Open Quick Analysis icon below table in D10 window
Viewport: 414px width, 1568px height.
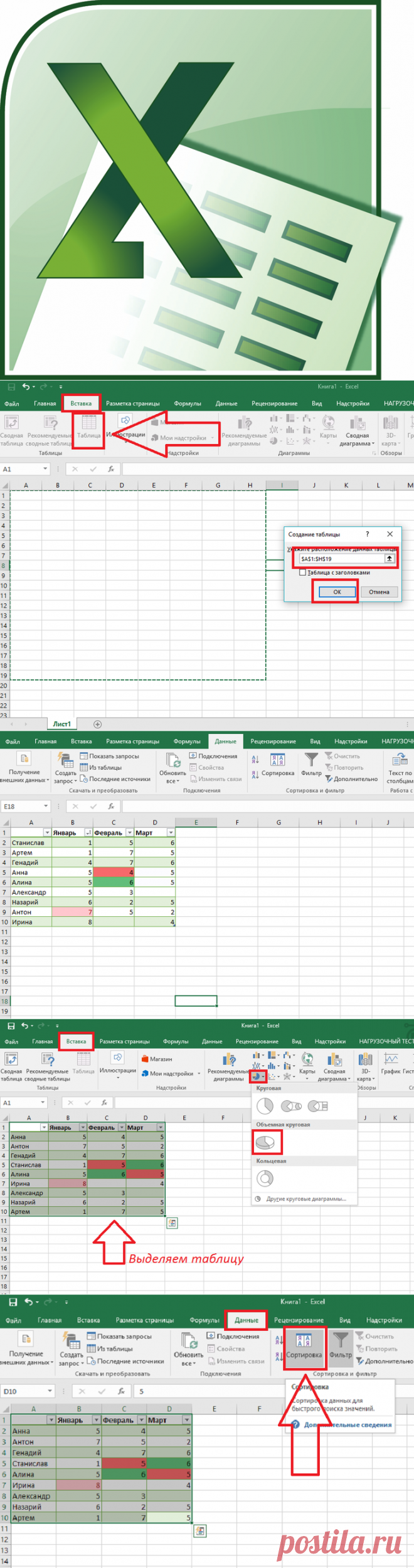(x=201, y=1531)
